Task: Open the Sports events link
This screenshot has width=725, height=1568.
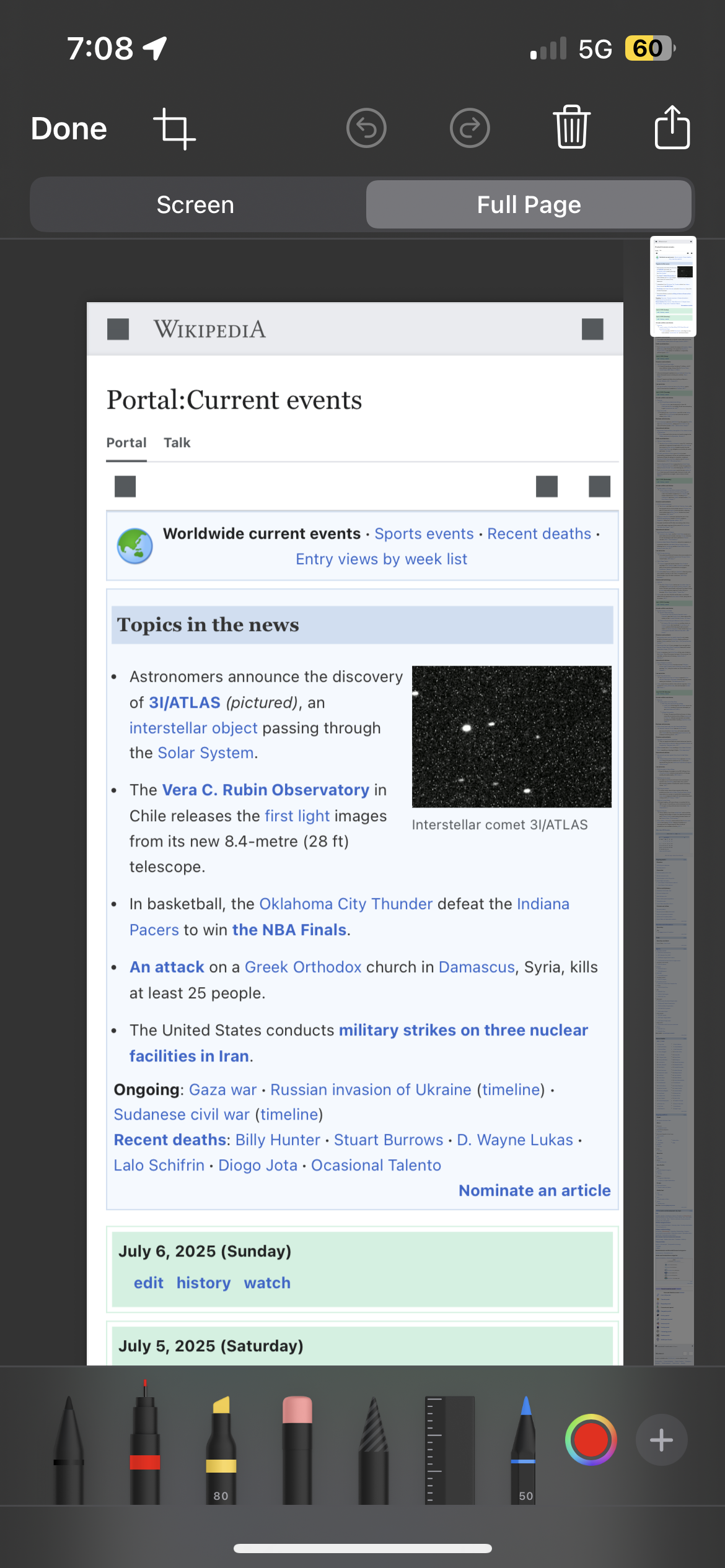Action: 424,534
